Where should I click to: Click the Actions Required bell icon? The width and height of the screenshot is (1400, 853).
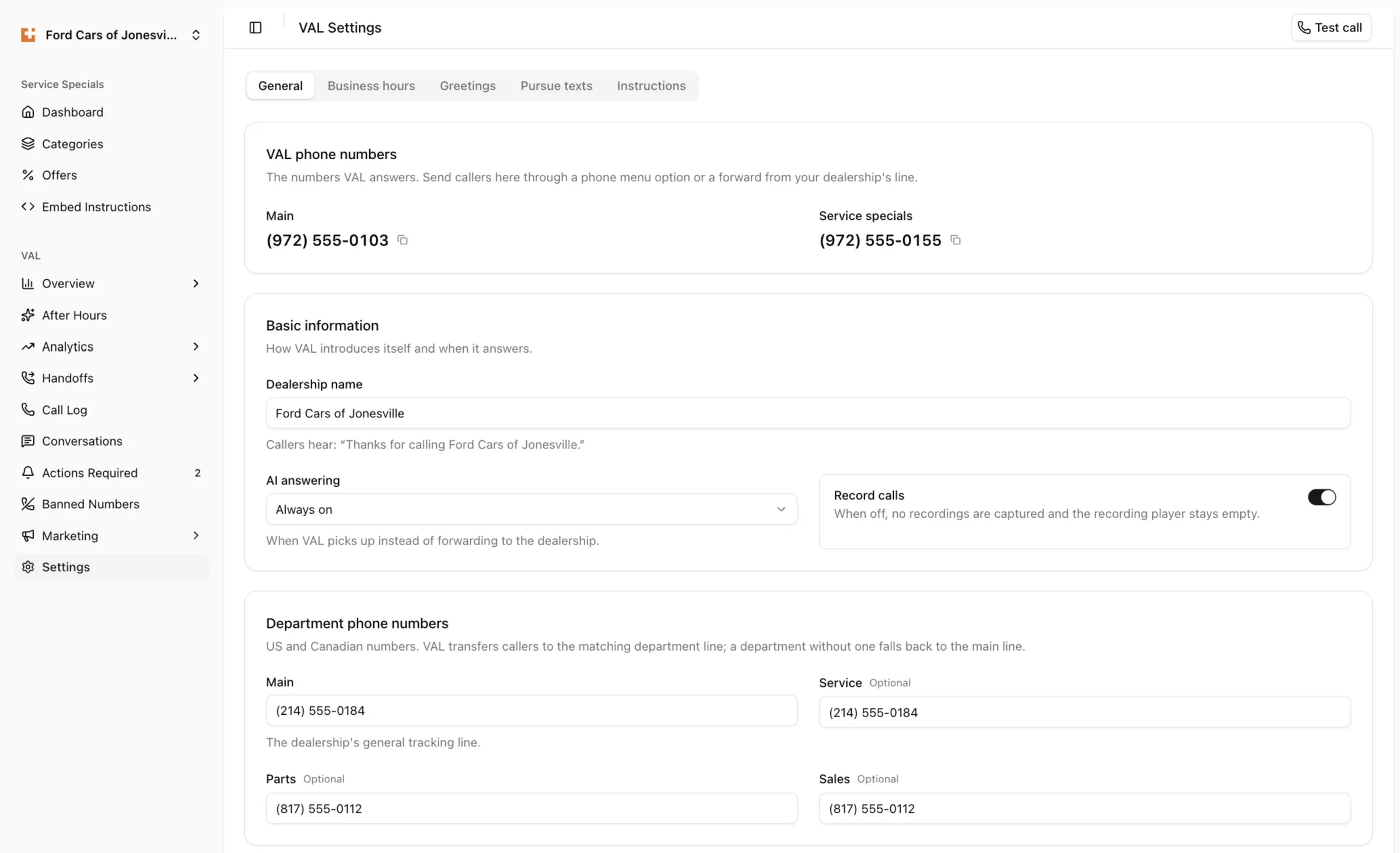27,472
